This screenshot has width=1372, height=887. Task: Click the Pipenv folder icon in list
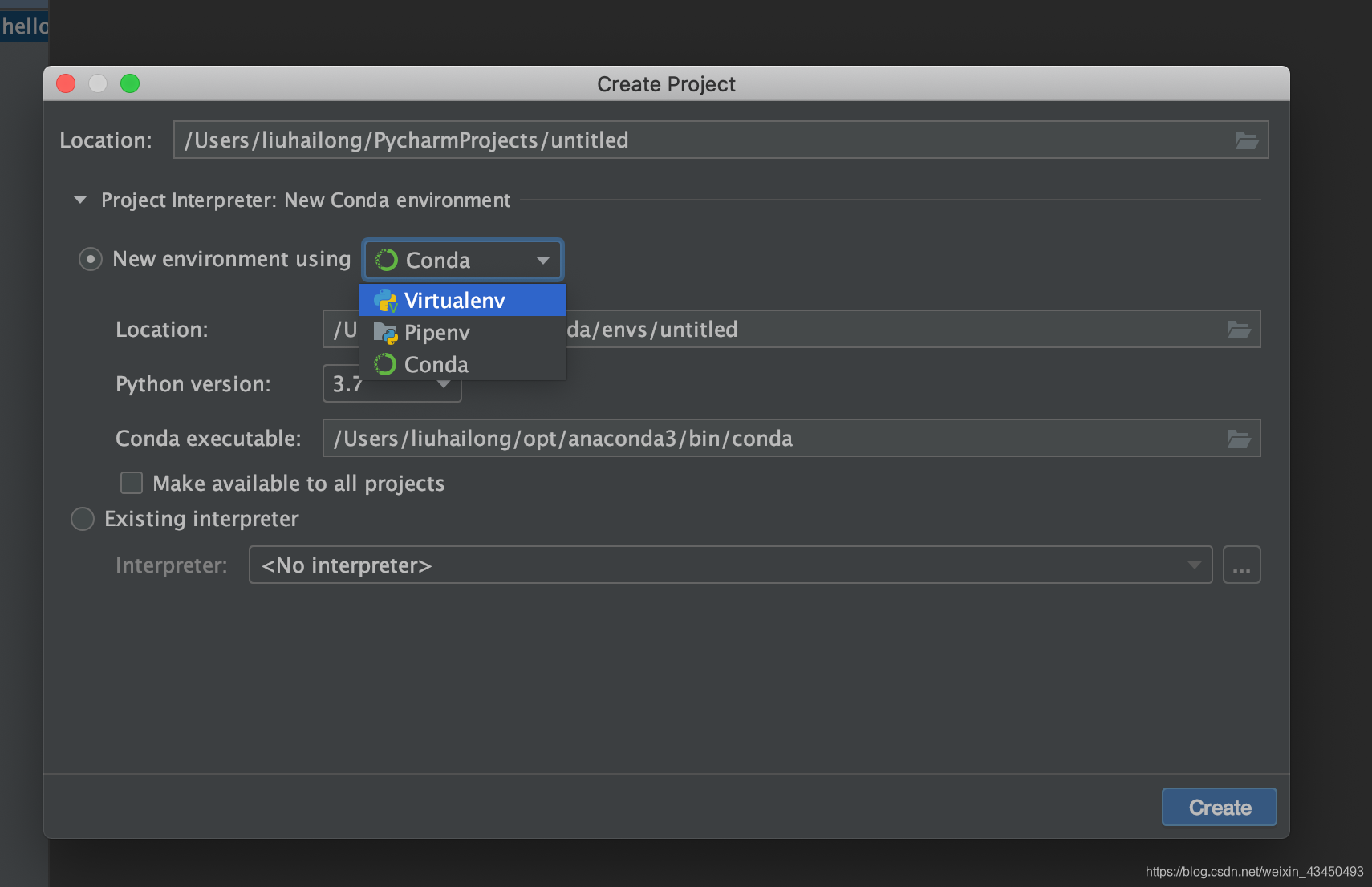click(x=386, y=333)
